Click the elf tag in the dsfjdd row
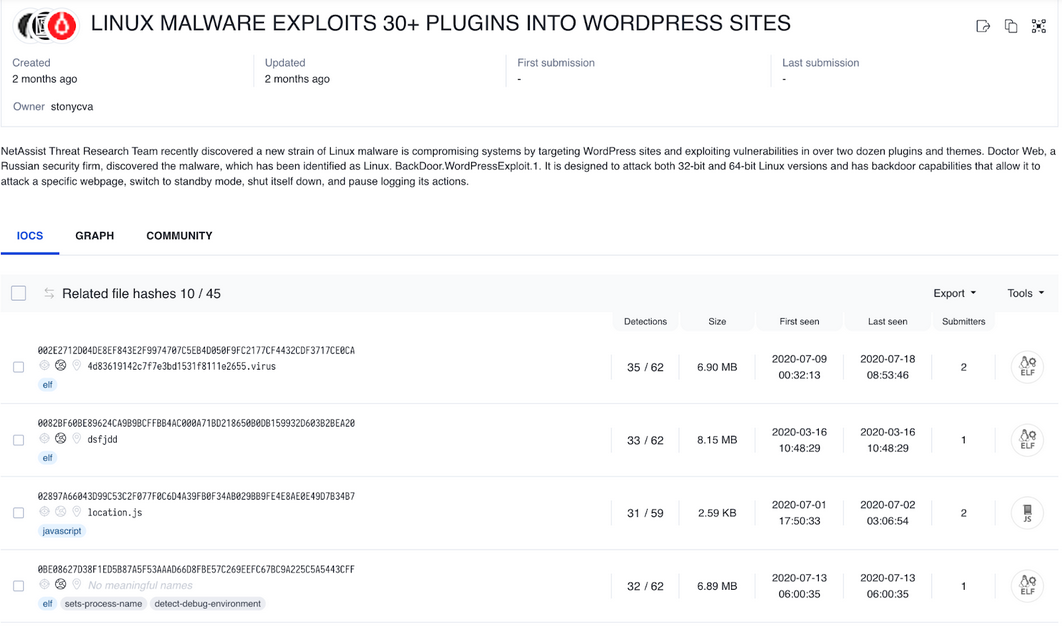1062x629 pixels. 47,458
